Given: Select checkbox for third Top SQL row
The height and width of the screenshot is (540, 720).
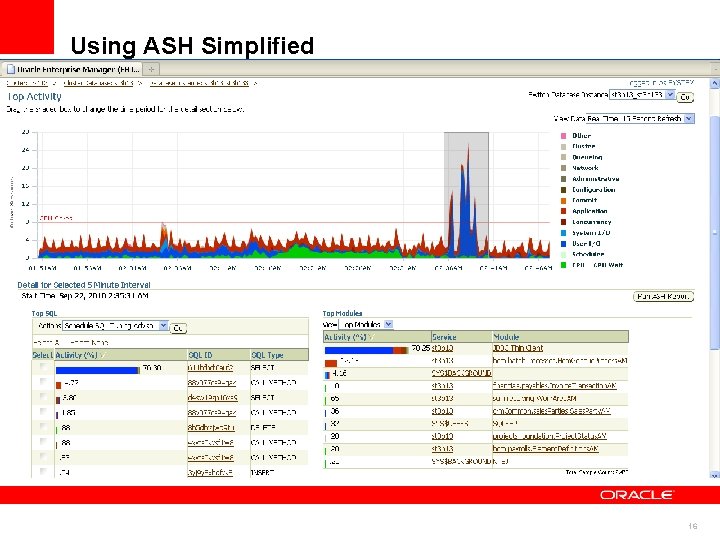Looking at the screenshot, I should tap(43, 396).
